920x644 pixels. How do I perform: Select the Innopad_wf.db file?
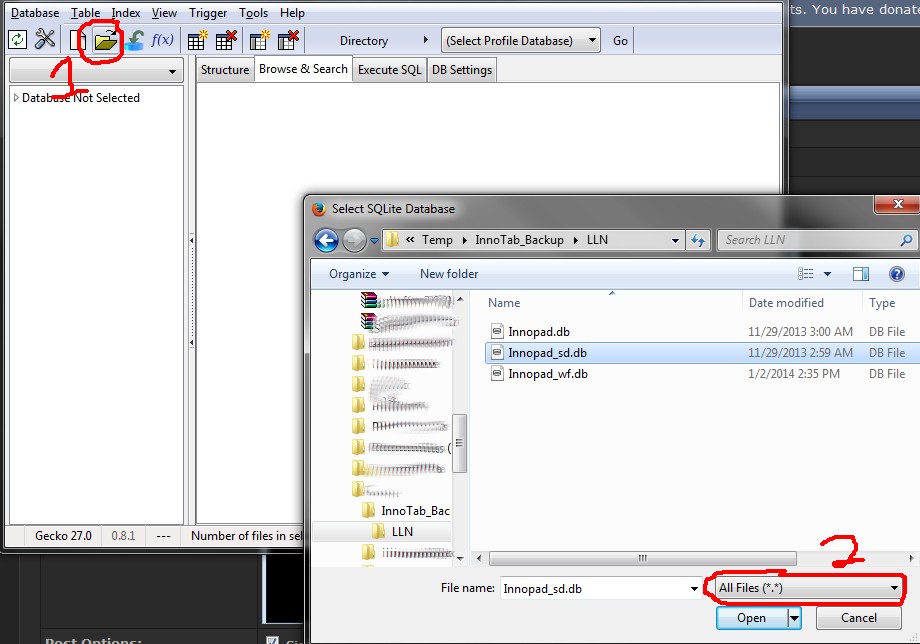[x=547, y=374]
